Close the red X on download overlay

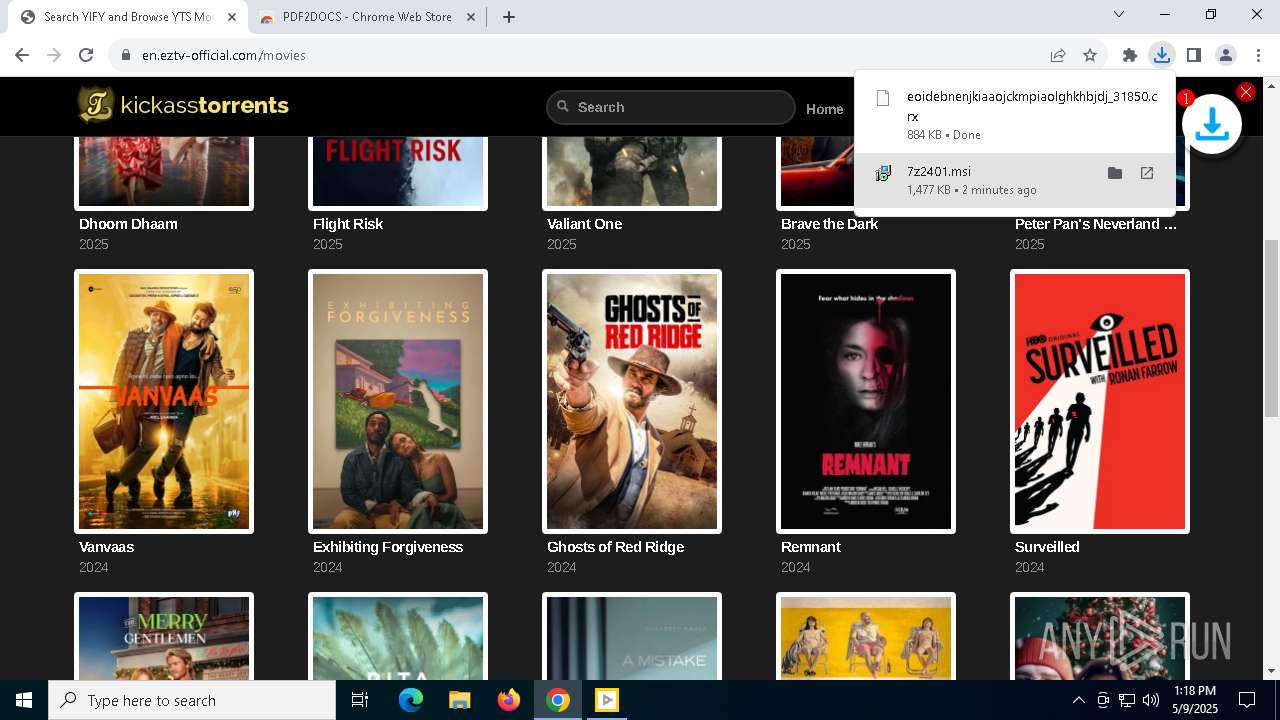(x=1246, y=92)
